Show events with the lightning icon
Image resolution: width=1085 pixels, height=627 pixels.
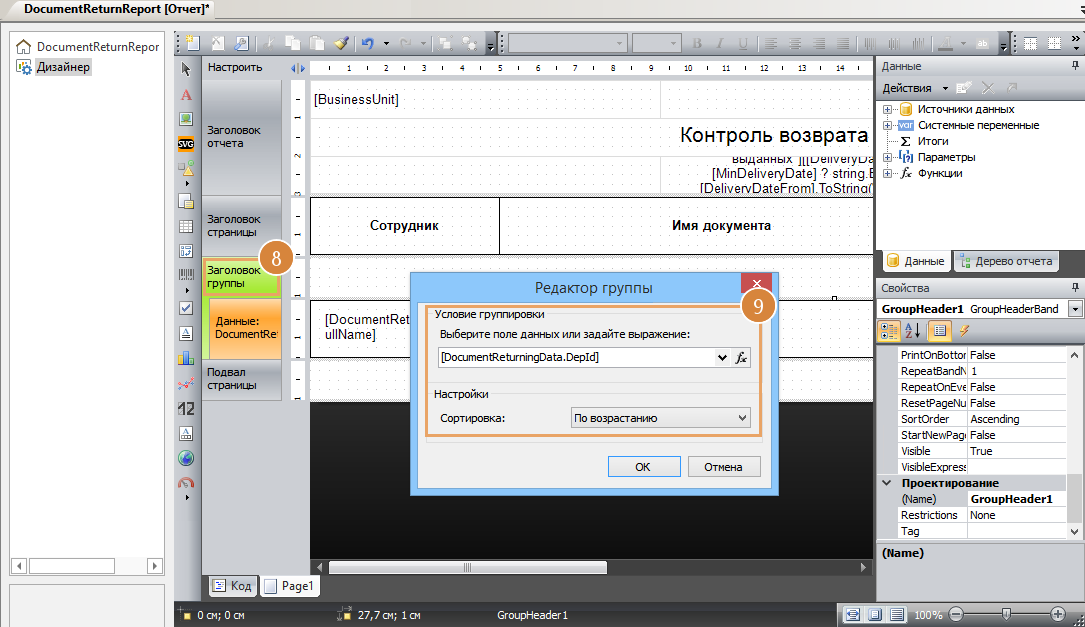tap(965, 331)
